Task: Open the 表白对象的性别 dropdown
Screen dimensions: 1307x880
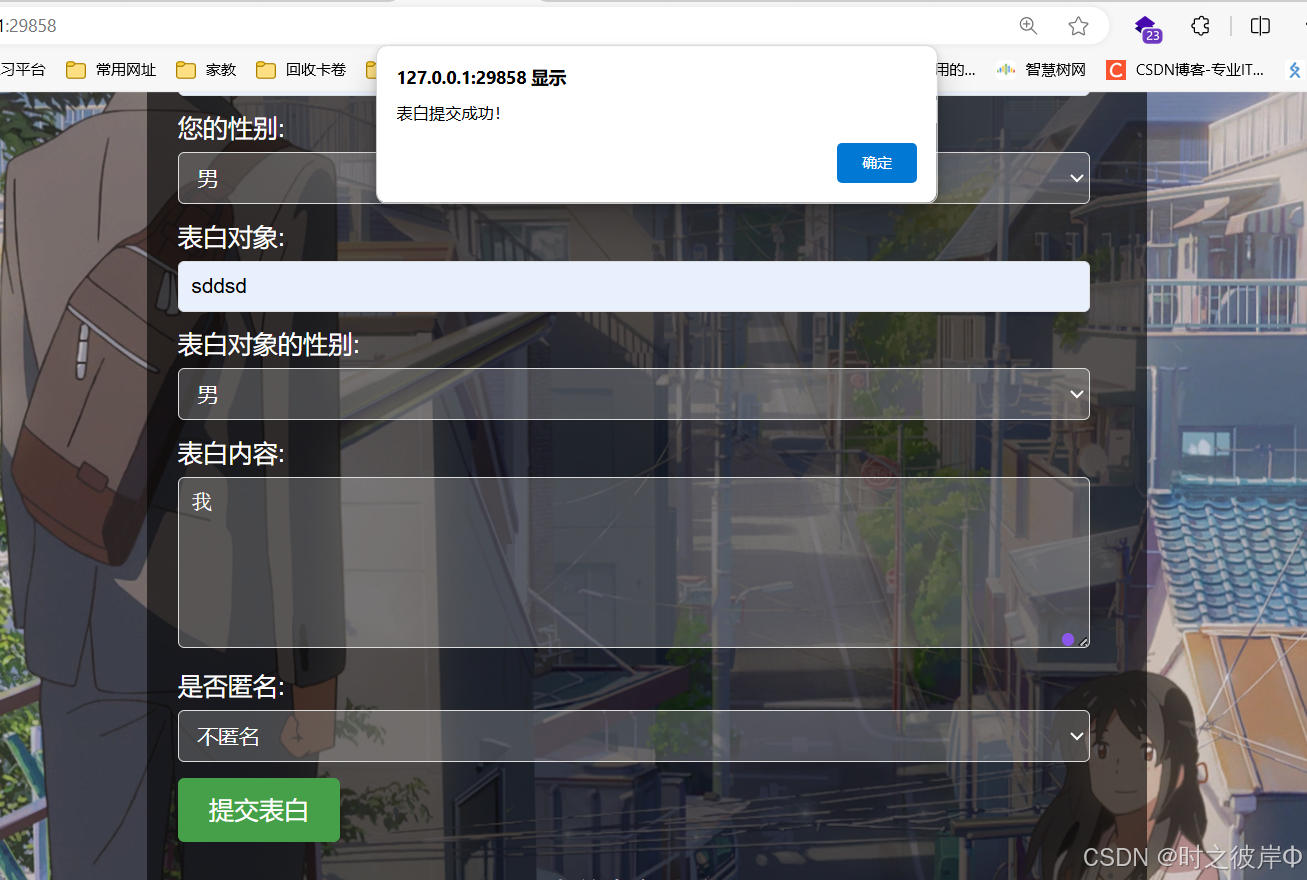Action: [x=634, y=394]
